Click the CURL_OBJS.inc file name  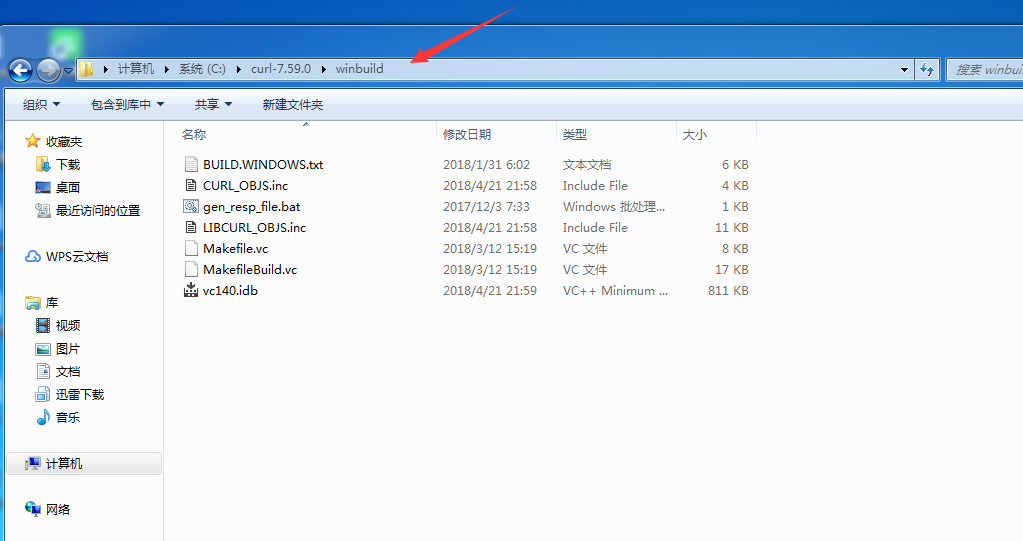tap(245, 185)
